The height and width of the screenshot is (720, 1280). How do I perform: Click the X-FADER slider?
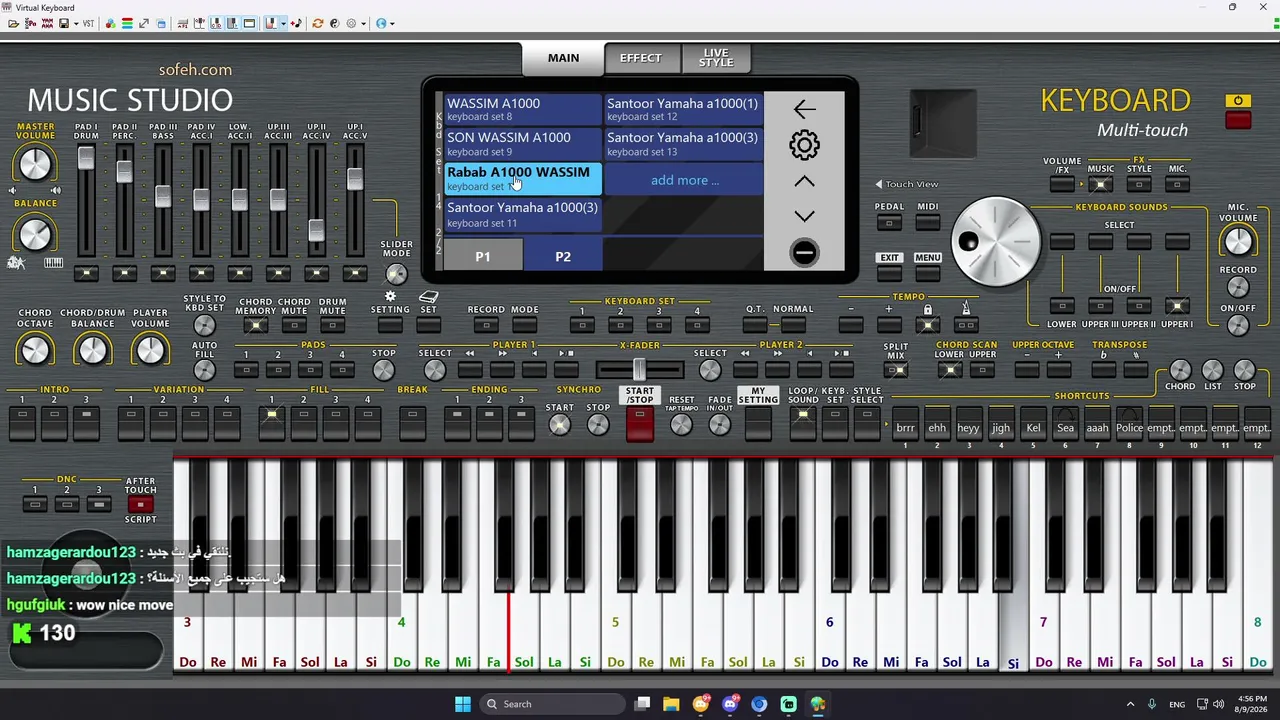pos(639,370)
